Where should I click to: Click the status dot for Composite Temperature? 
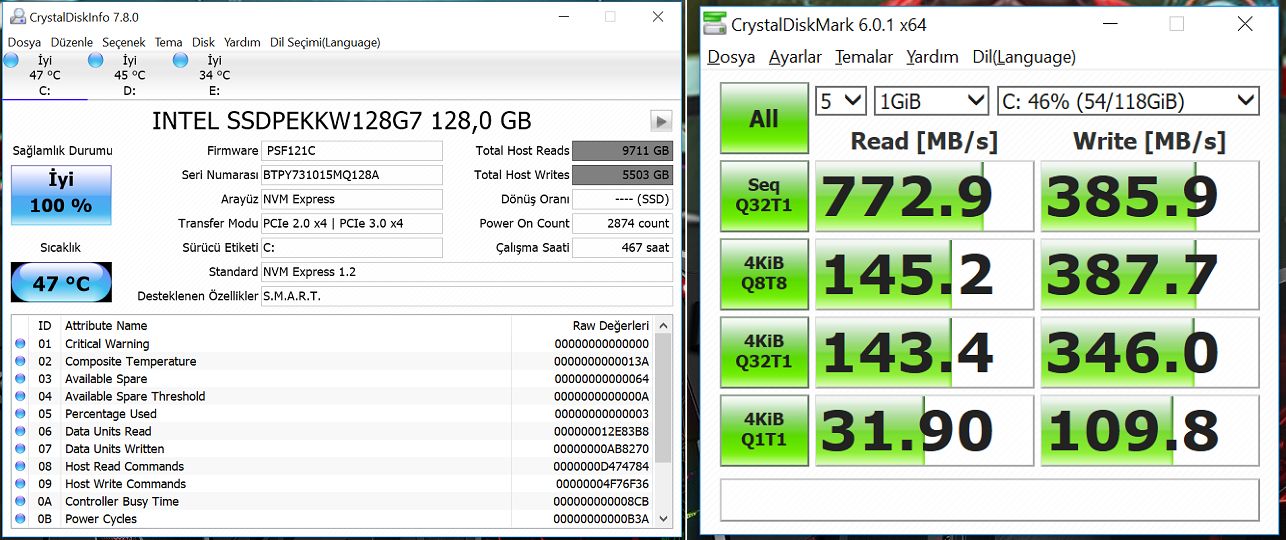(20, 361)
